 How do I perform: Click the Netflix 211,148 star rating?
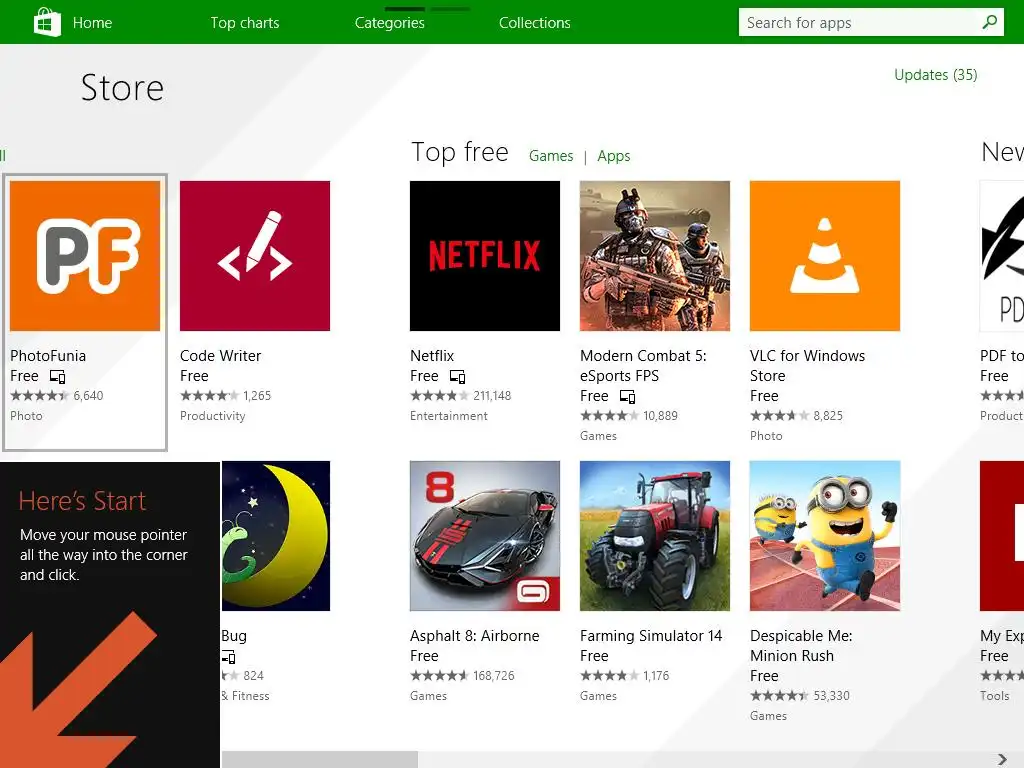coord(460,396)
